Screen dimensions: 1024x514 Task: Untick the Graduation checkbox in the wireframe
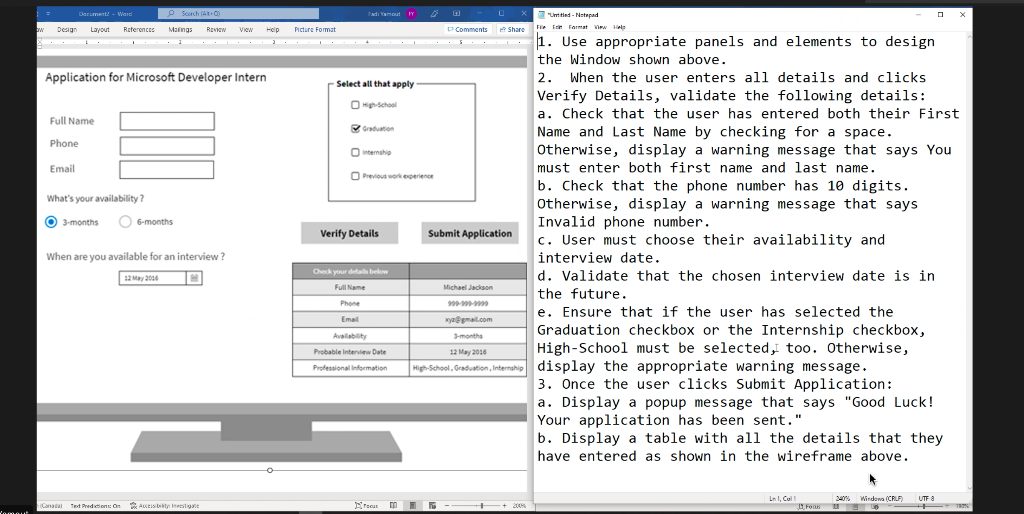click(355, 129)
